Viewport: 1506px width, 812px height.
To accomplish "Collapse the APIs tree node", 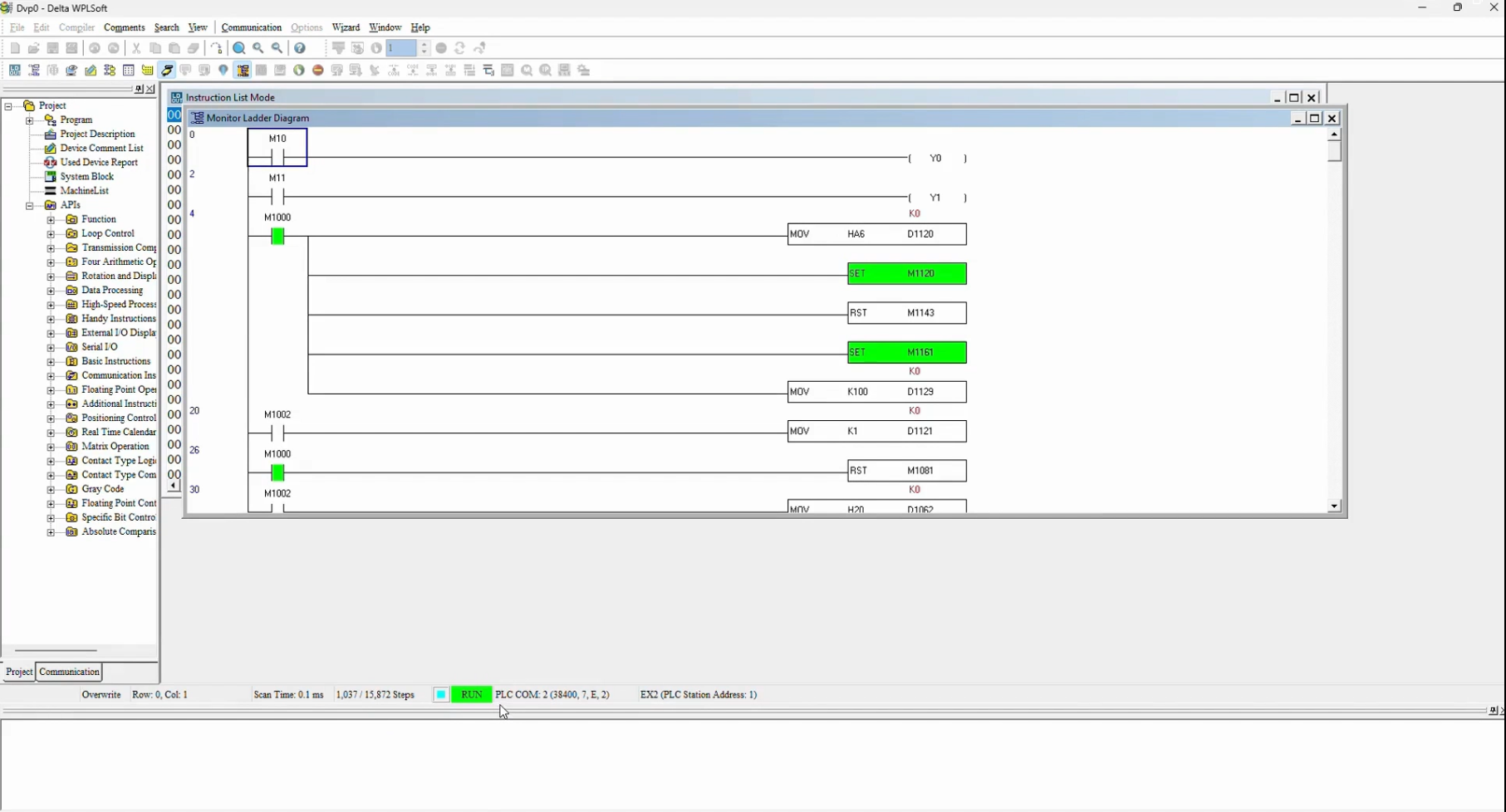I will [x=30, y=205].
